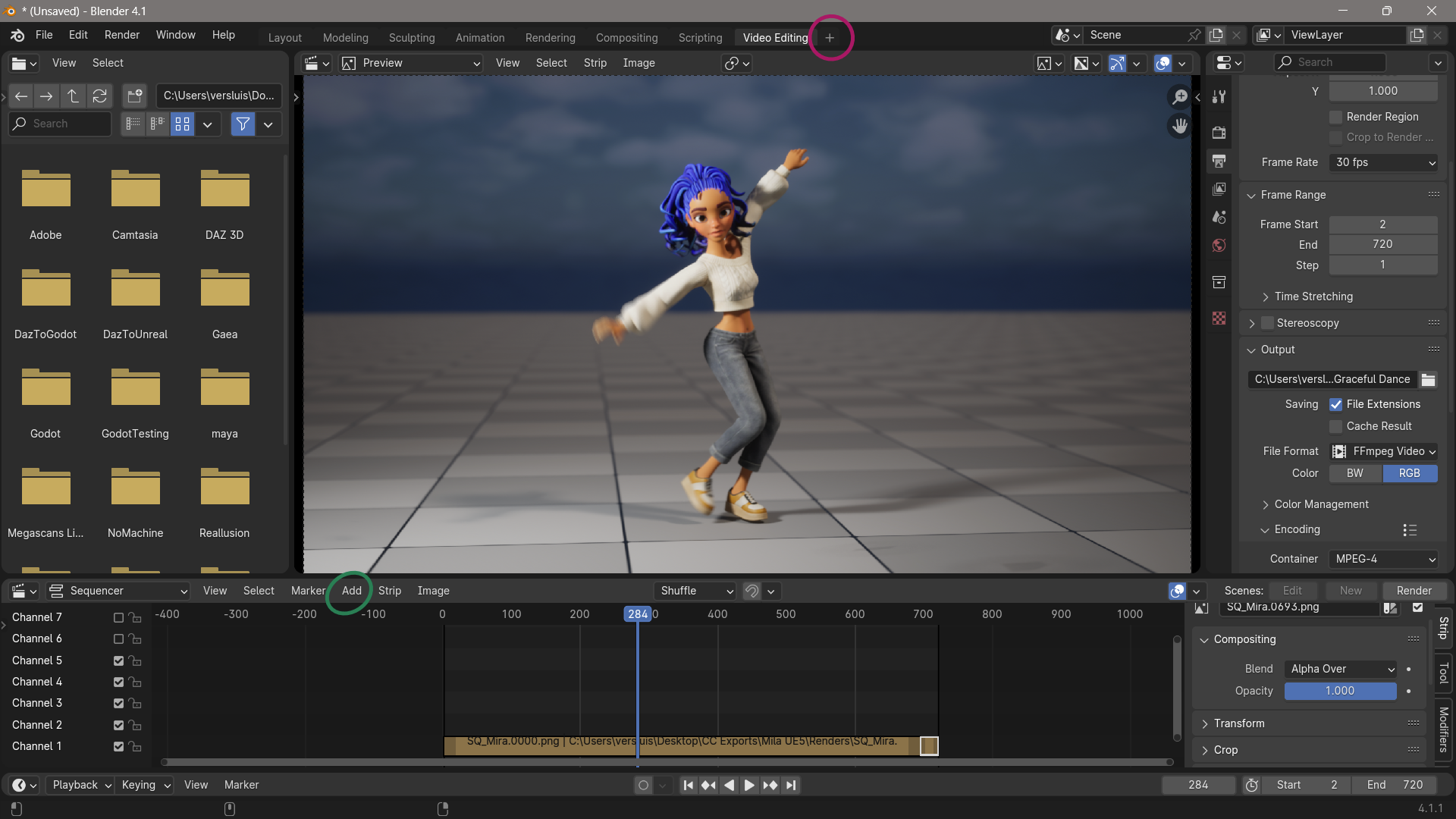Uncheck the File Extensions checkbox
1456x819 pixels.
[x=1335, y=404]
